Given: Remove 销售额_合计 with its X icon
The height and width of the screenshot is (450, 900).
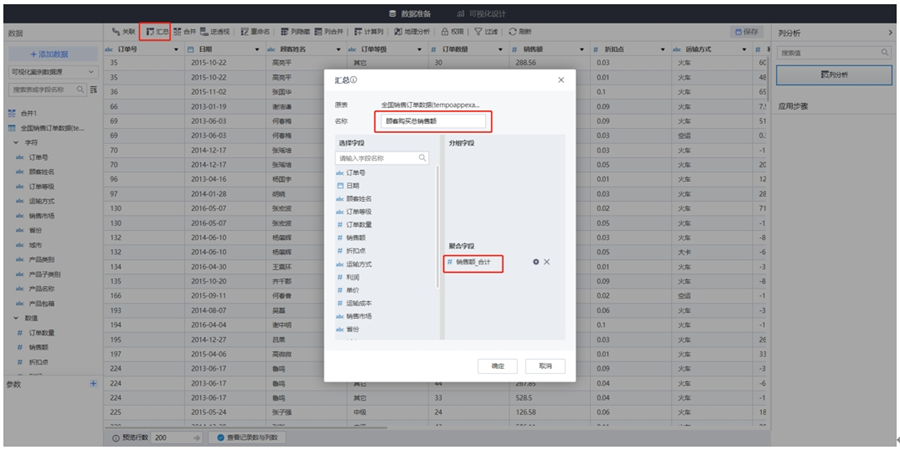Looking at the screenshot, I should (x=547, y=262).
